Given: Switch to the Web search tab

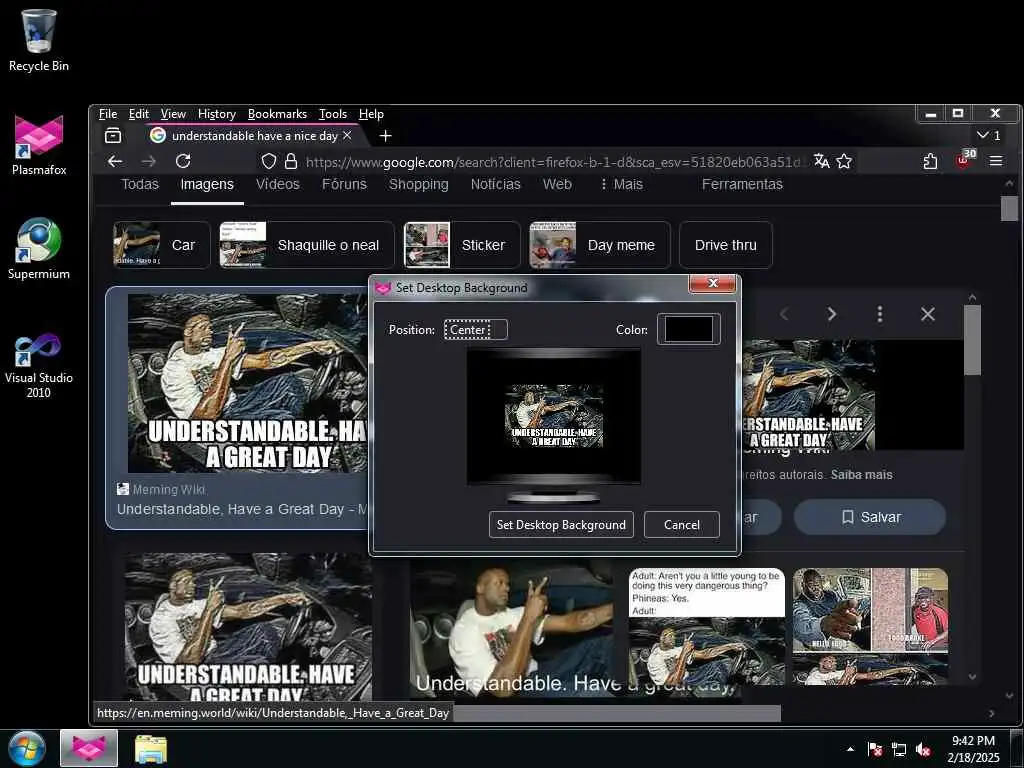Looking at the screenshot, I should (557, 184).
